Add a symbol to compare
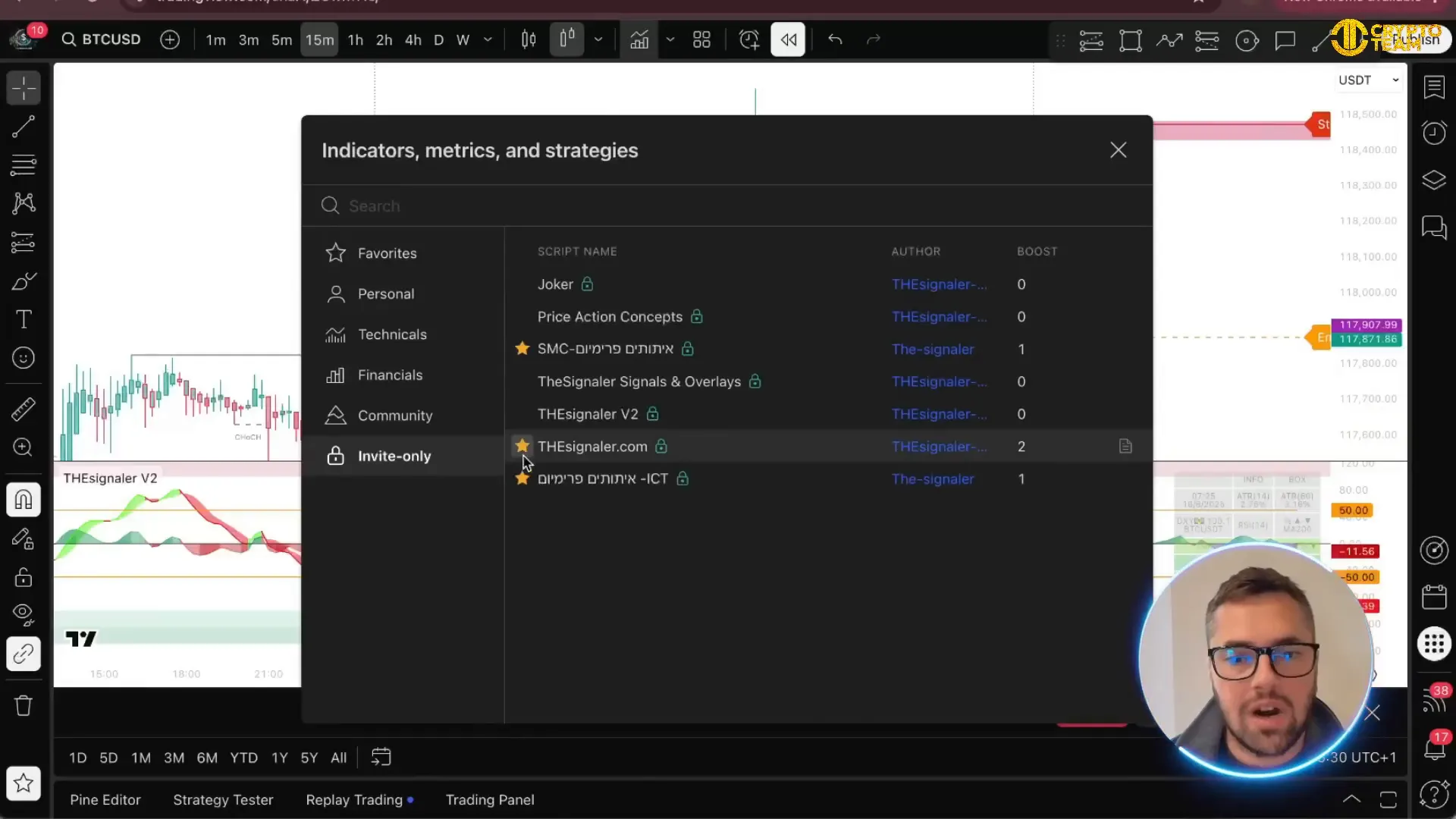The width and height of the screenshot is (1456, 819). pyautogui.click(x=170, y=39)
